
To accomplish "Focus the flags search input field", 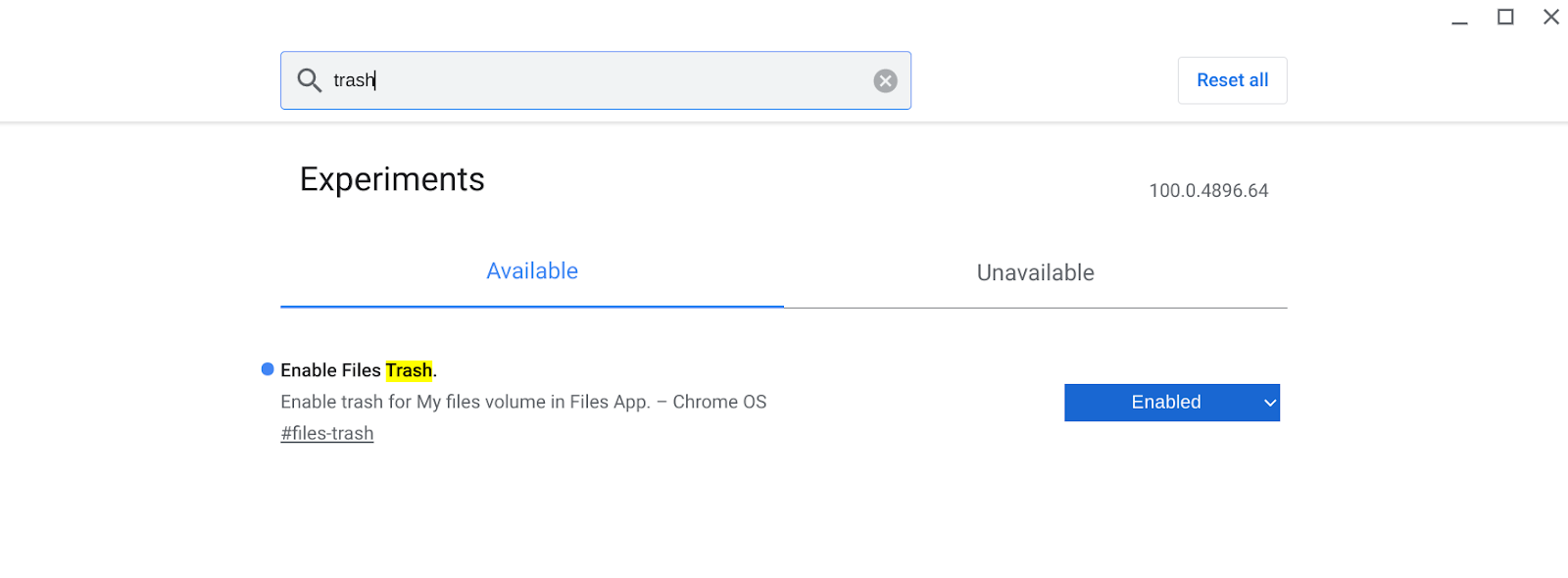I will click(596, 80).
